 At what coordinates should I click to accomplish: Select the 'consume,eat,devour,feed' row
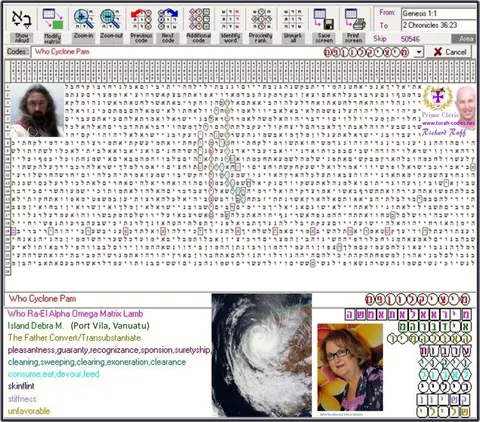click(53, 374)
